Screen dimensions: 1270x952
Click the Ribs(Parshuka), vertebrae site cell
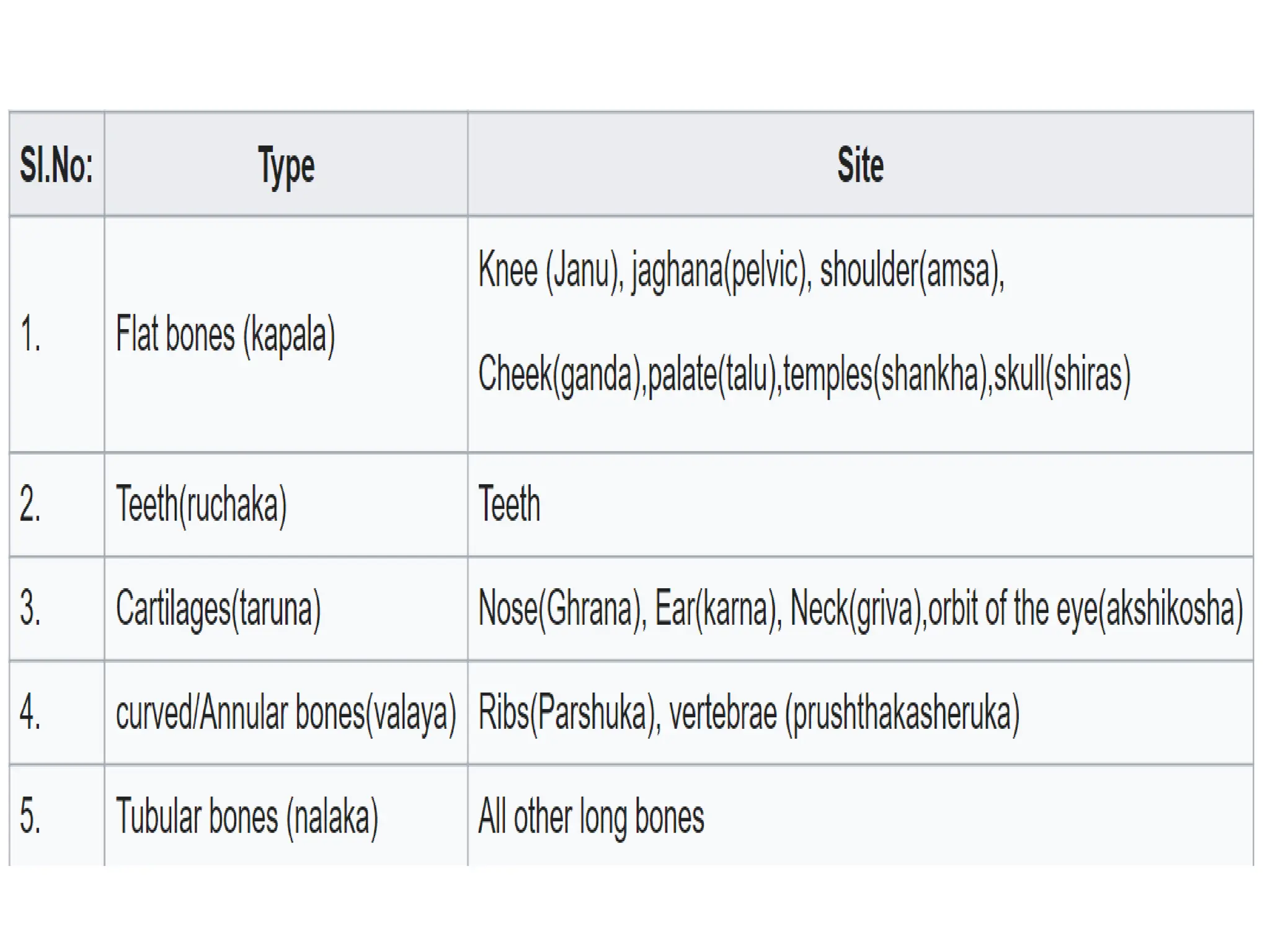click(x=860, y=713)
